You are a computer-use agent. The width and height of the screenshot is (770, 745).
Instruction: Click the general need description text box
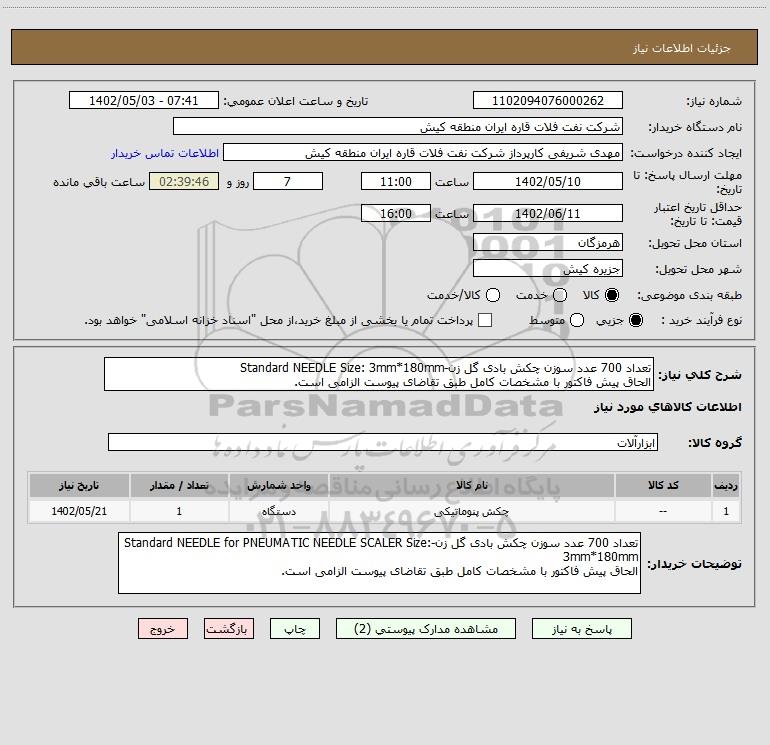(x=379, y=374)
